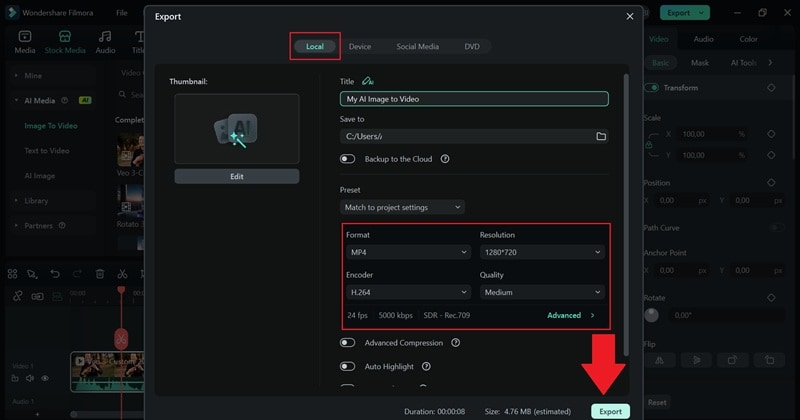Click the selection tool icon in timeline toolbar
The image size is (800, 420).
click(33, 275)
